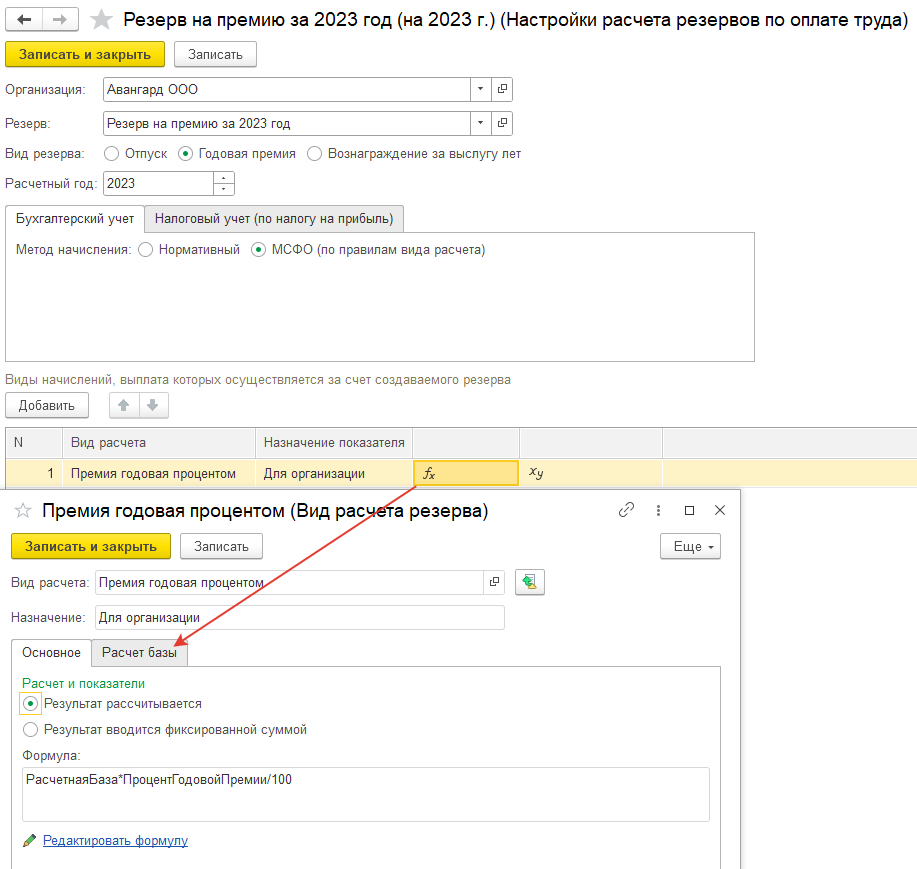The height and width of the screenshot is (869, 917).
Task: Select table cell Премия годовая процентом
Action: click(158, 473)
